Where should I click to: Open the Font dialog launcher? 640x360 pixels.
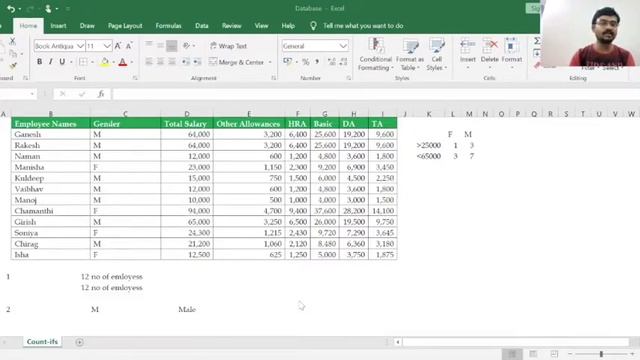pyautogui.click(x=135, y=78)
